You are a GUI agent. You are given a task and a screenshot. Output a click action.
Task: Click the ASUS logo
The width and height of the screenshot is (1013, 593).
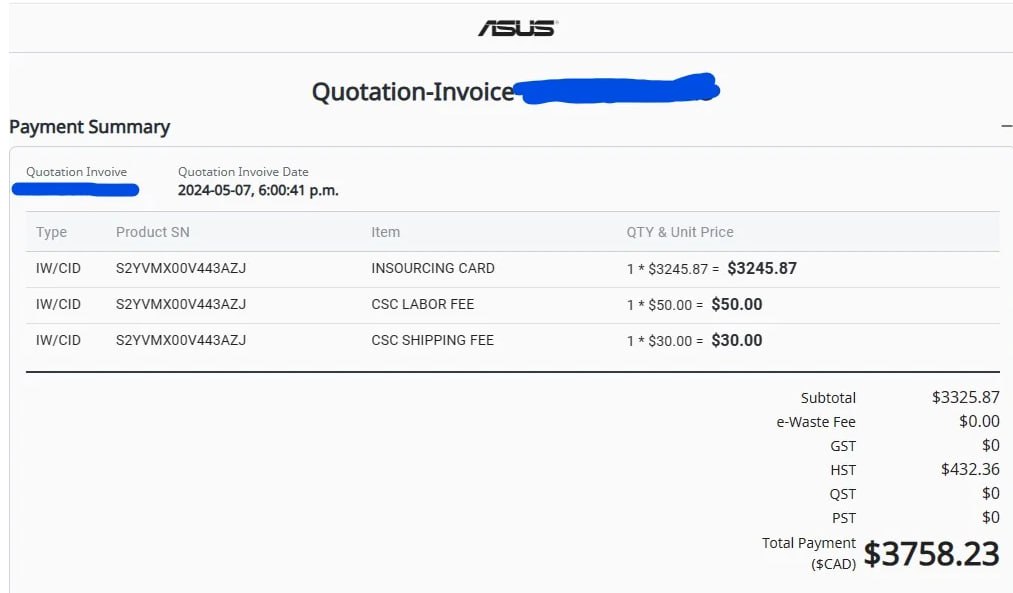pyautogui.click(x=517, y=27)
